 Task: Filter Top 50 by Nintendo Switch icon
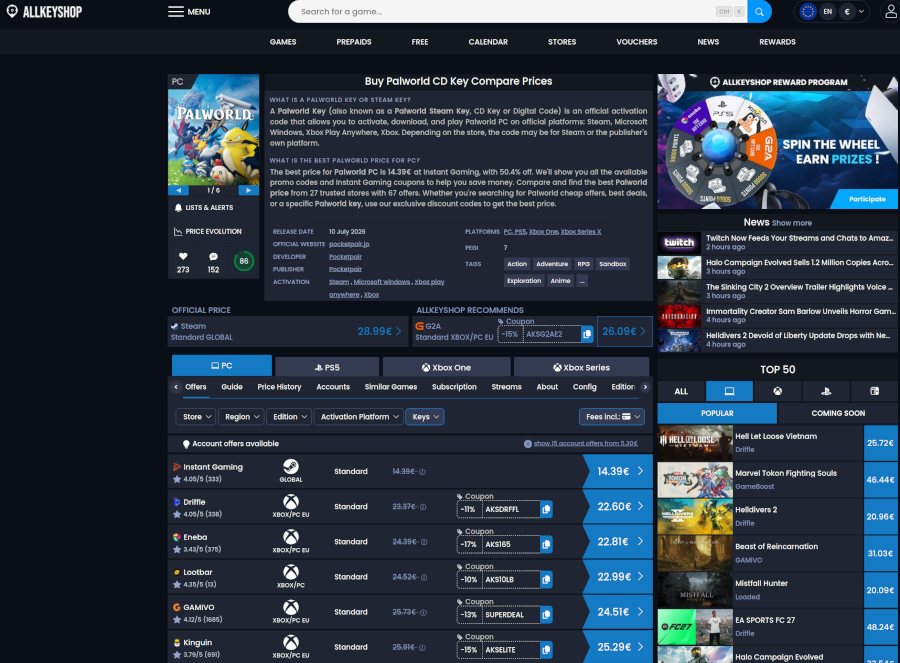coord(874,391)
